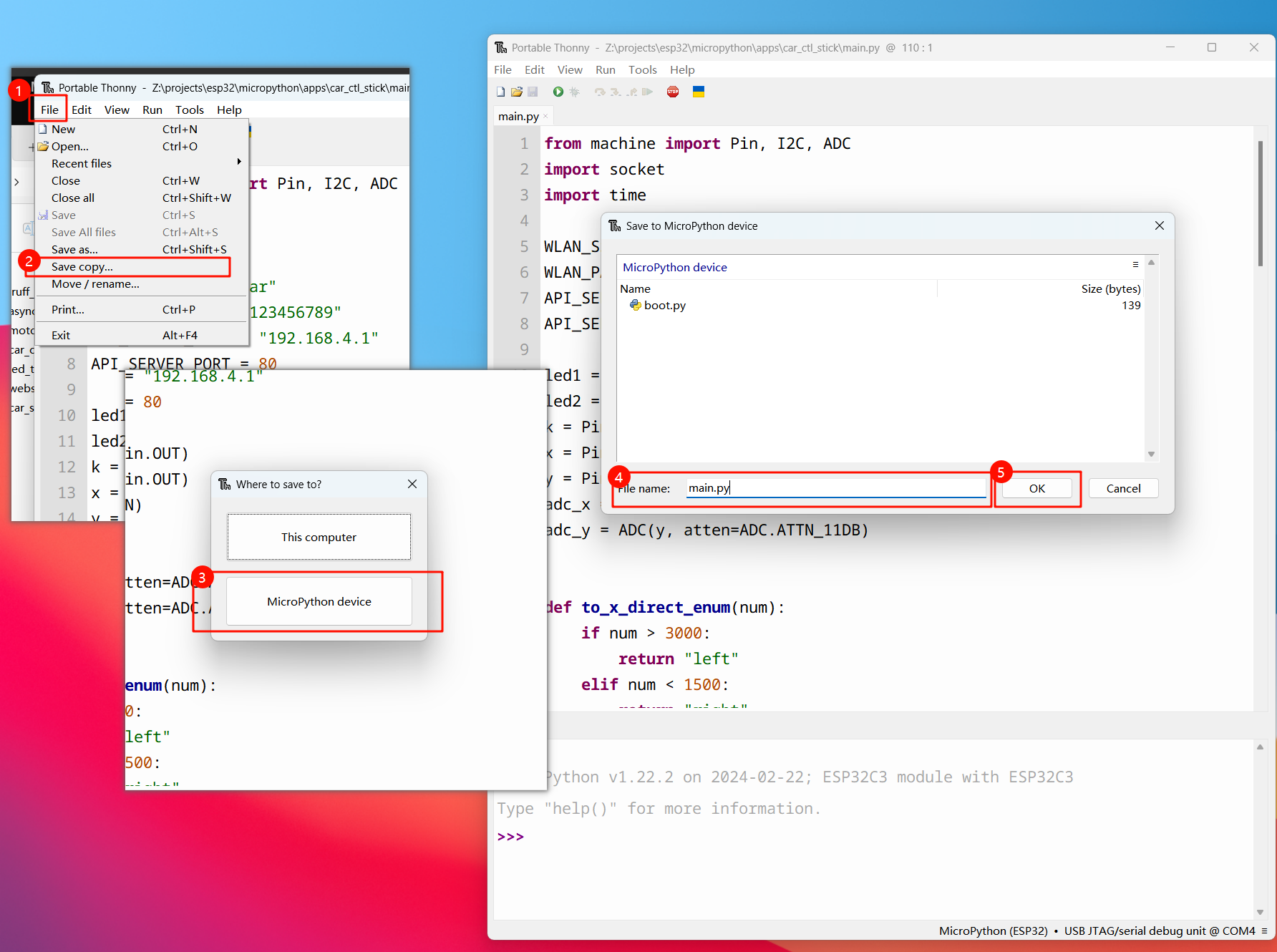Click the New file icon in the right toolbar
The width and height of the screenshot is (1277, 952).
tap(500, 92)
